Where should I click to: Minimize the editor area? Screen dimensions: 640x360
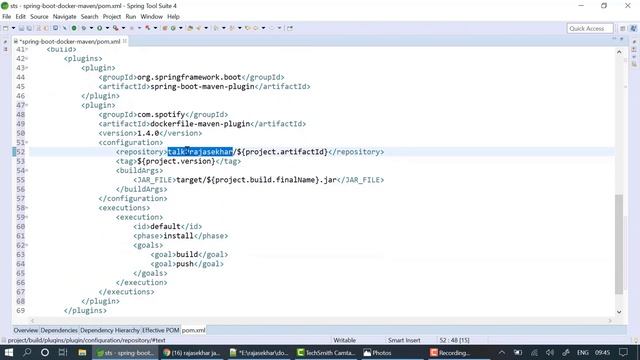[614, 39]
